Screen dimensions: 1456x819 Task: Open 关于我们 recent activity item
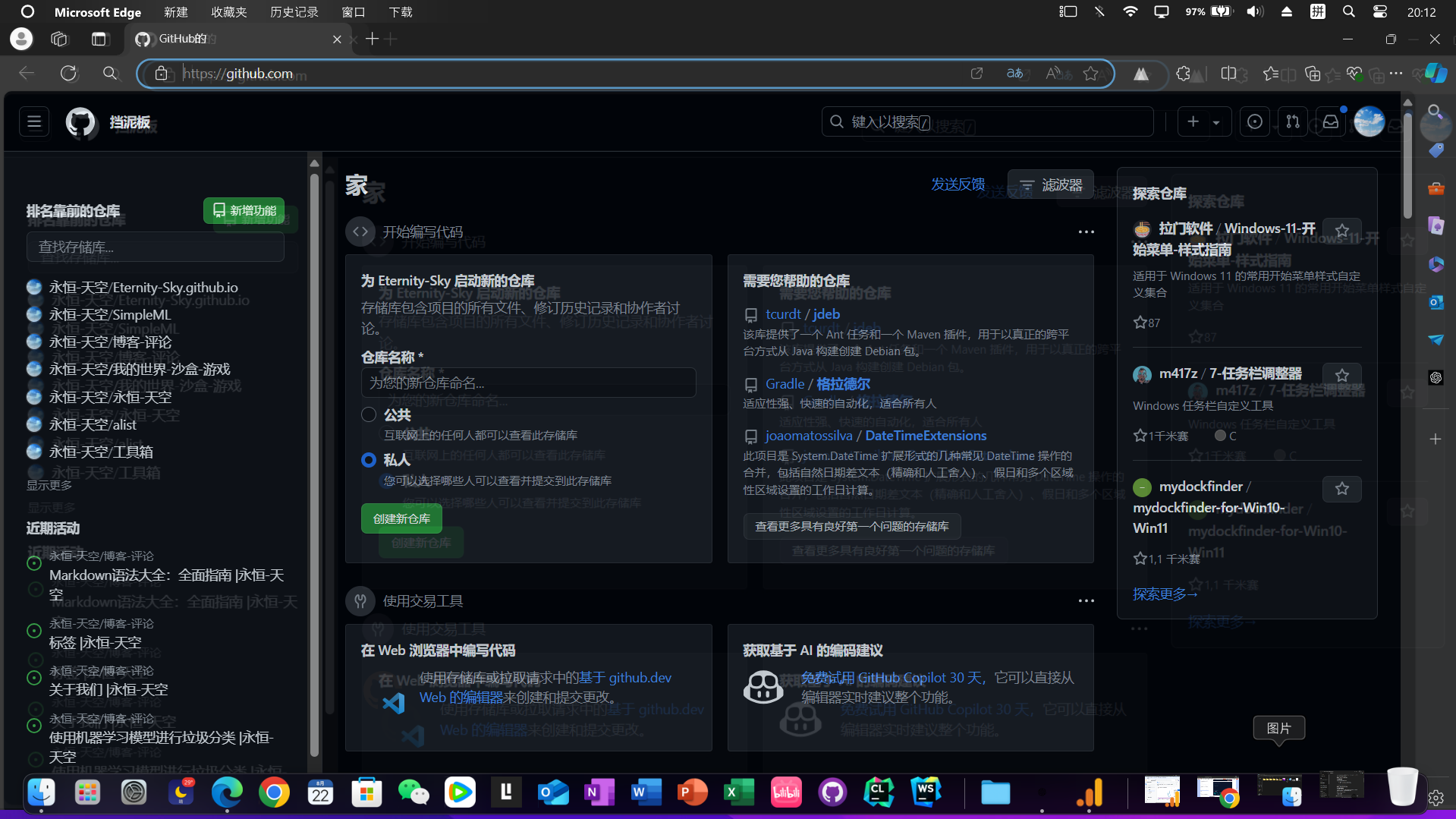click(108, 689)
